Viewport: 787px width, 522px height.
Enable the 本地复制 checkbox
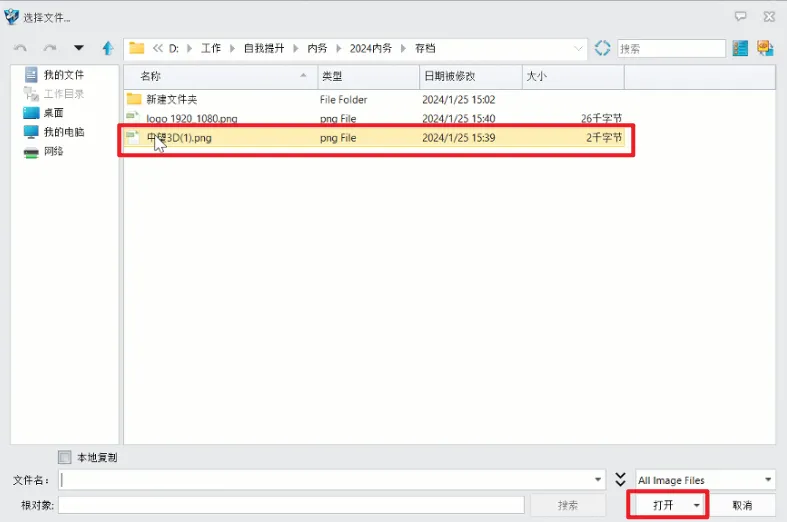(x=65, y=457)
